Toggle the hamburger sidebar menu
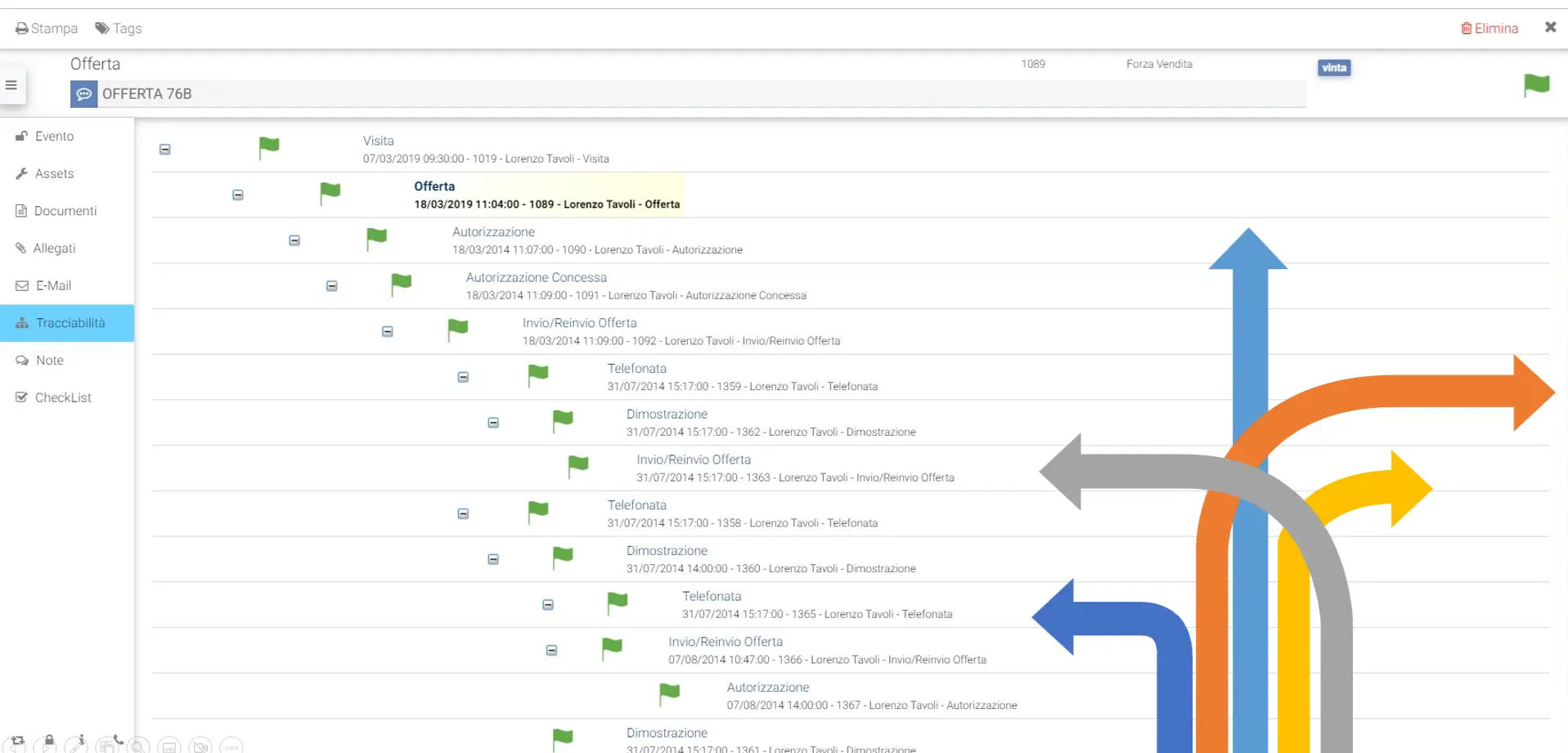 pyautogui.click(x=11, y=85)
